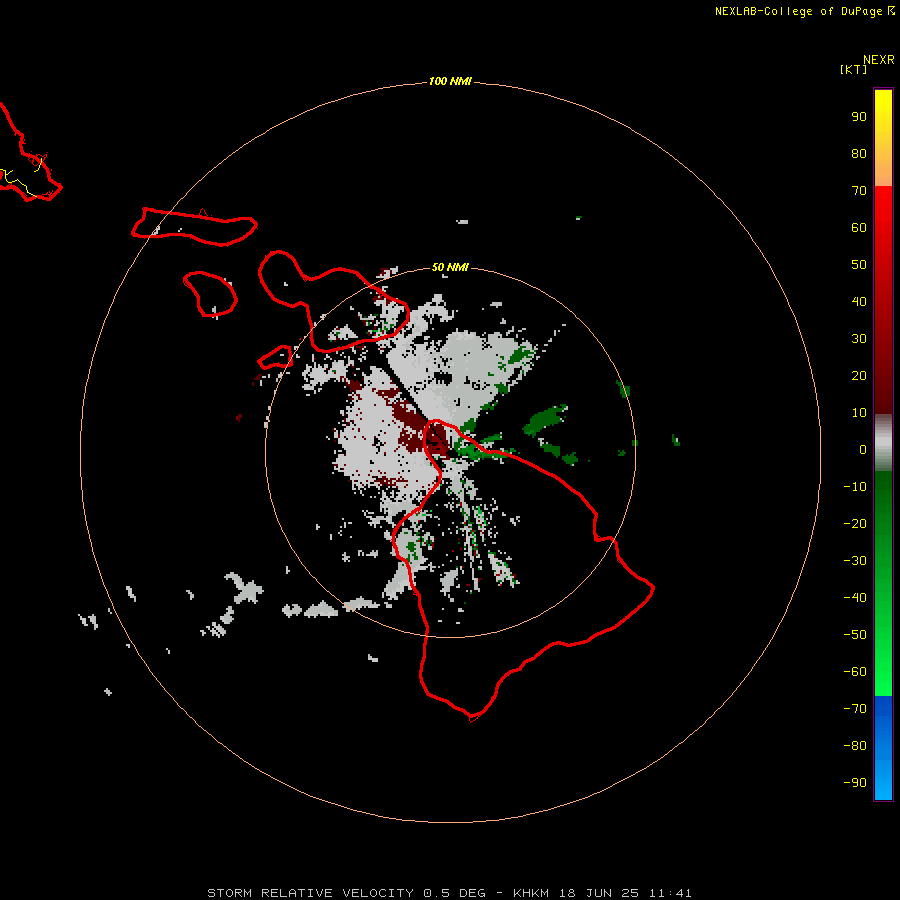Click the yellow top segment of color bar
This screenshot has height=900, width=900.
(883, 138)
